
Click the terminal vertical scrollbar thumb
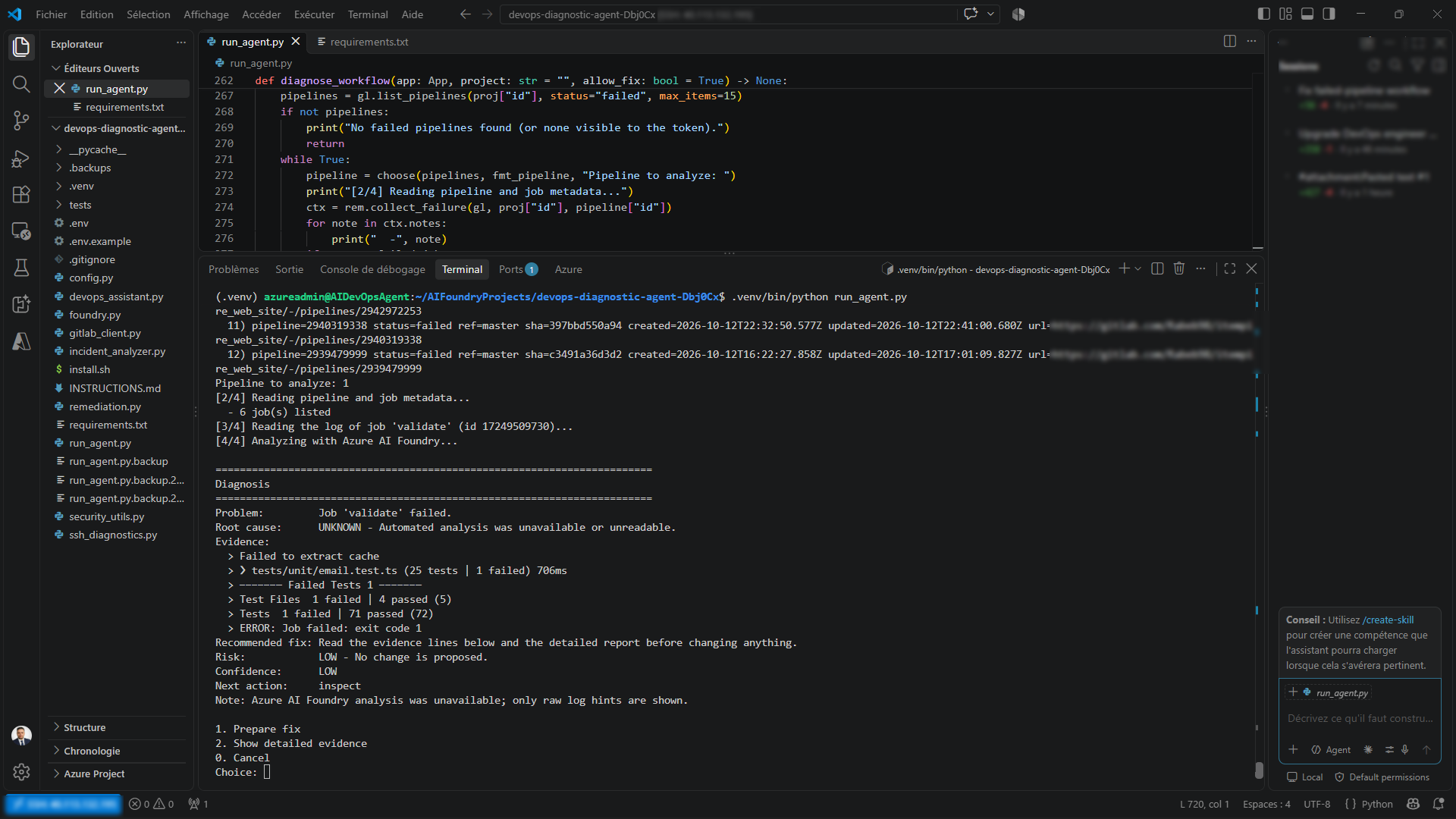tap(1259, 770)
